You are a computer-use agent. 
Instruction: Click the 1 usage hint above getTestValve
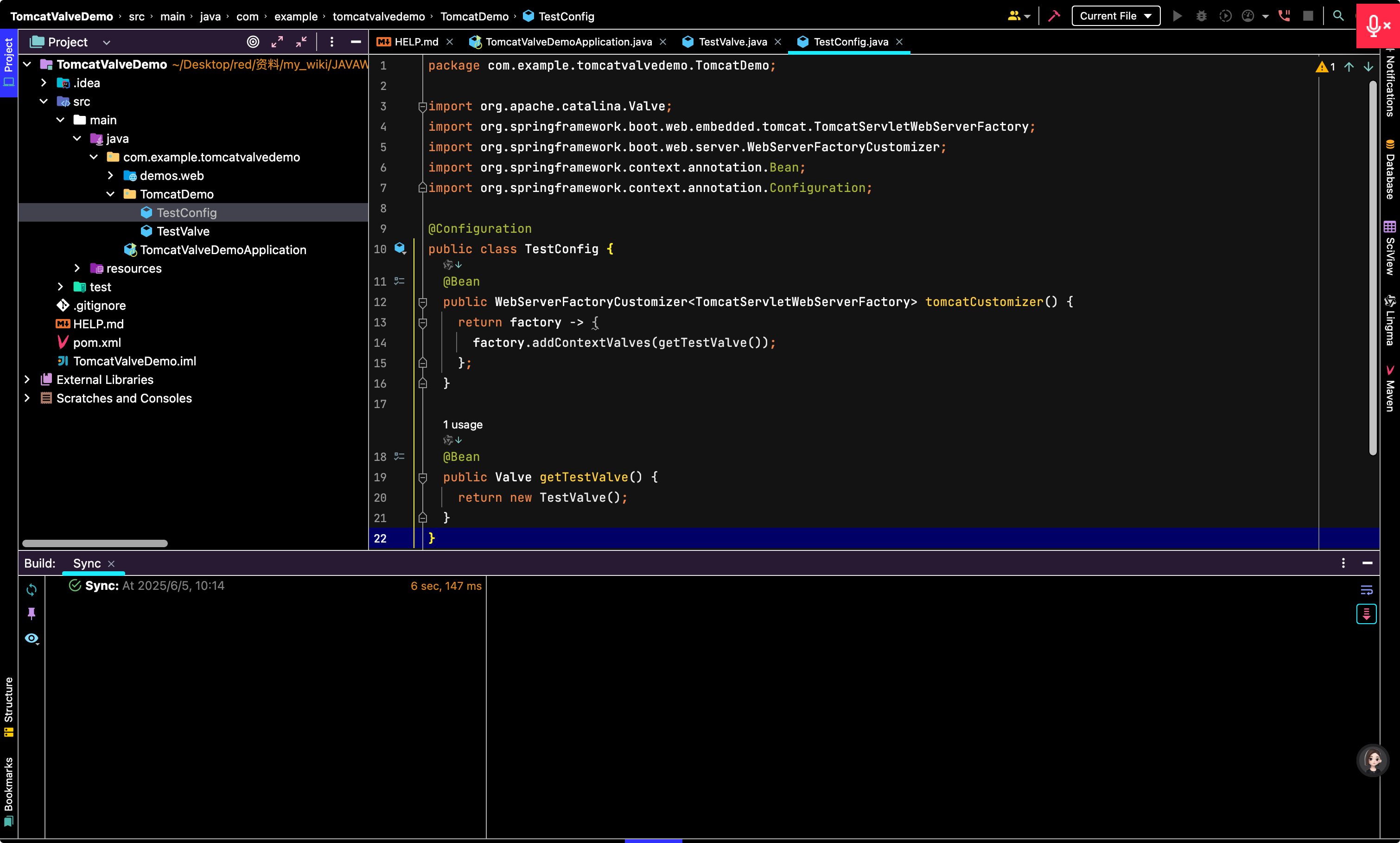pyautogui.click(x=463, y=424)
